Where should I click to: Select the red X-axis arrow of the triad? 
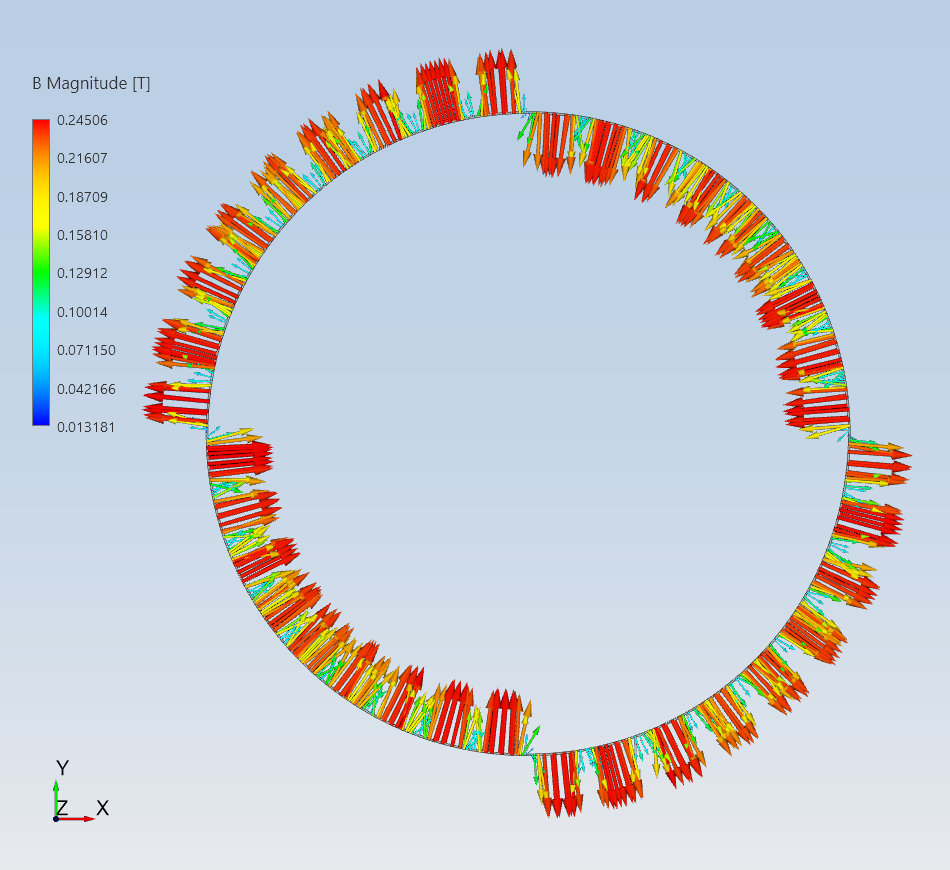coord(82,819)
